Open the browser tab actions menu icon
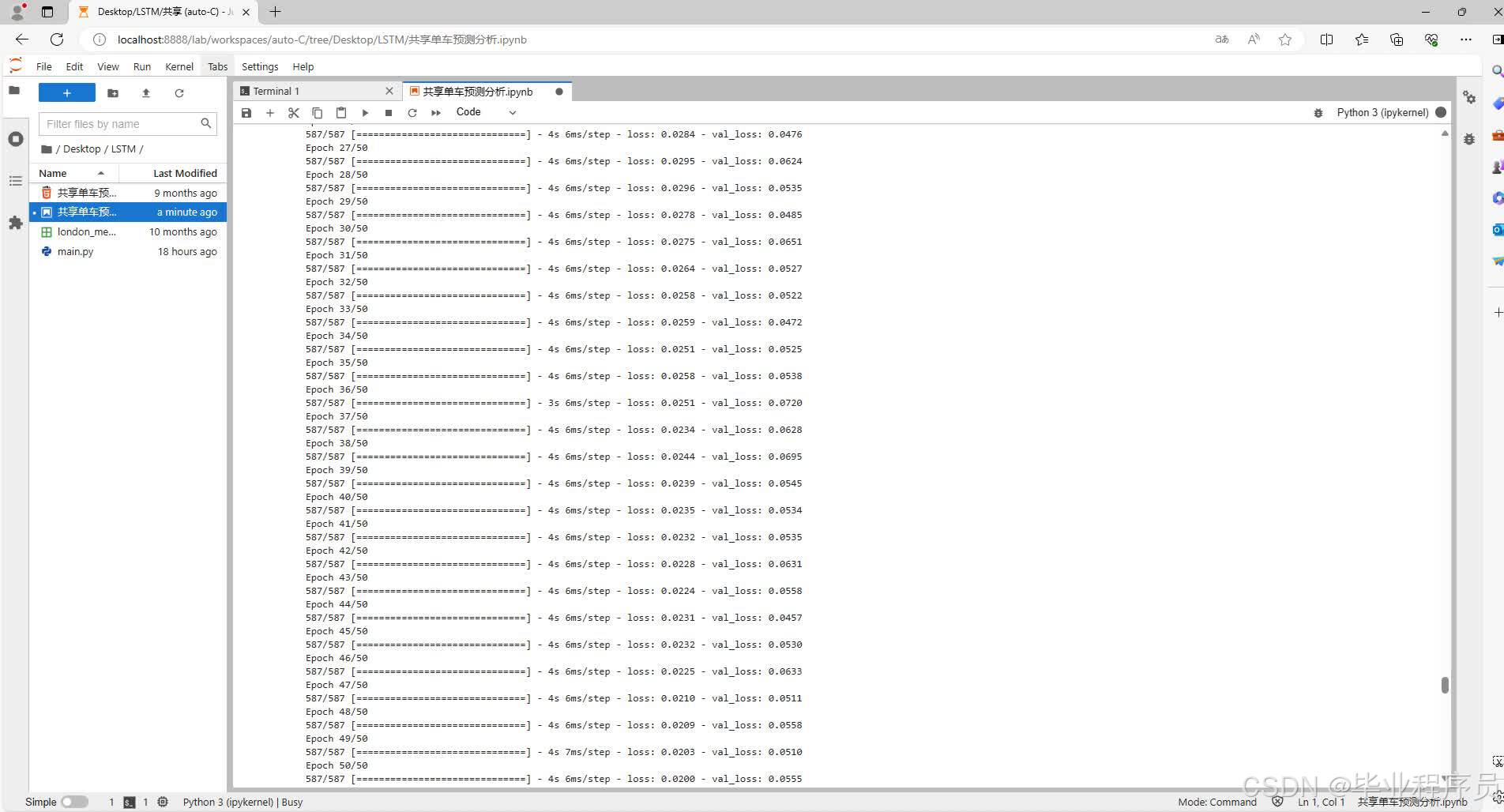Image resolution: width=1504 pixels, height=812 pixels. (x=47, y=12)
